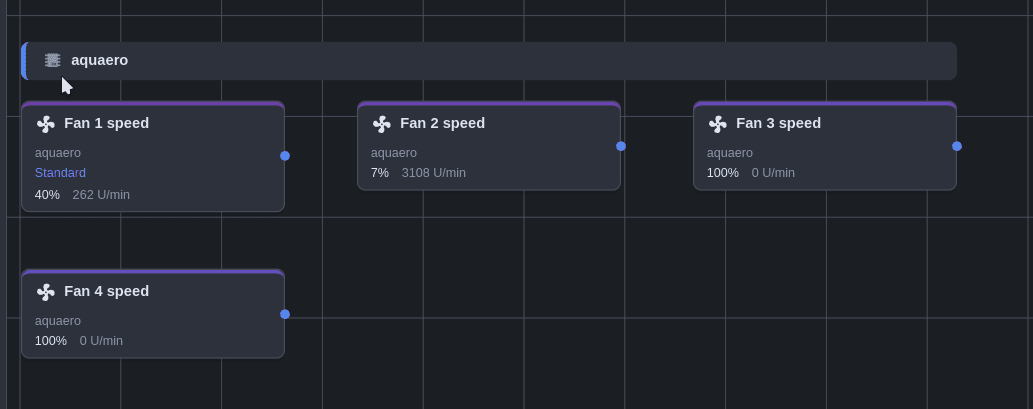Select the Fan 3 output connector dot
The width and height of the screenshot is (1033, 409).
click(957, 146)
